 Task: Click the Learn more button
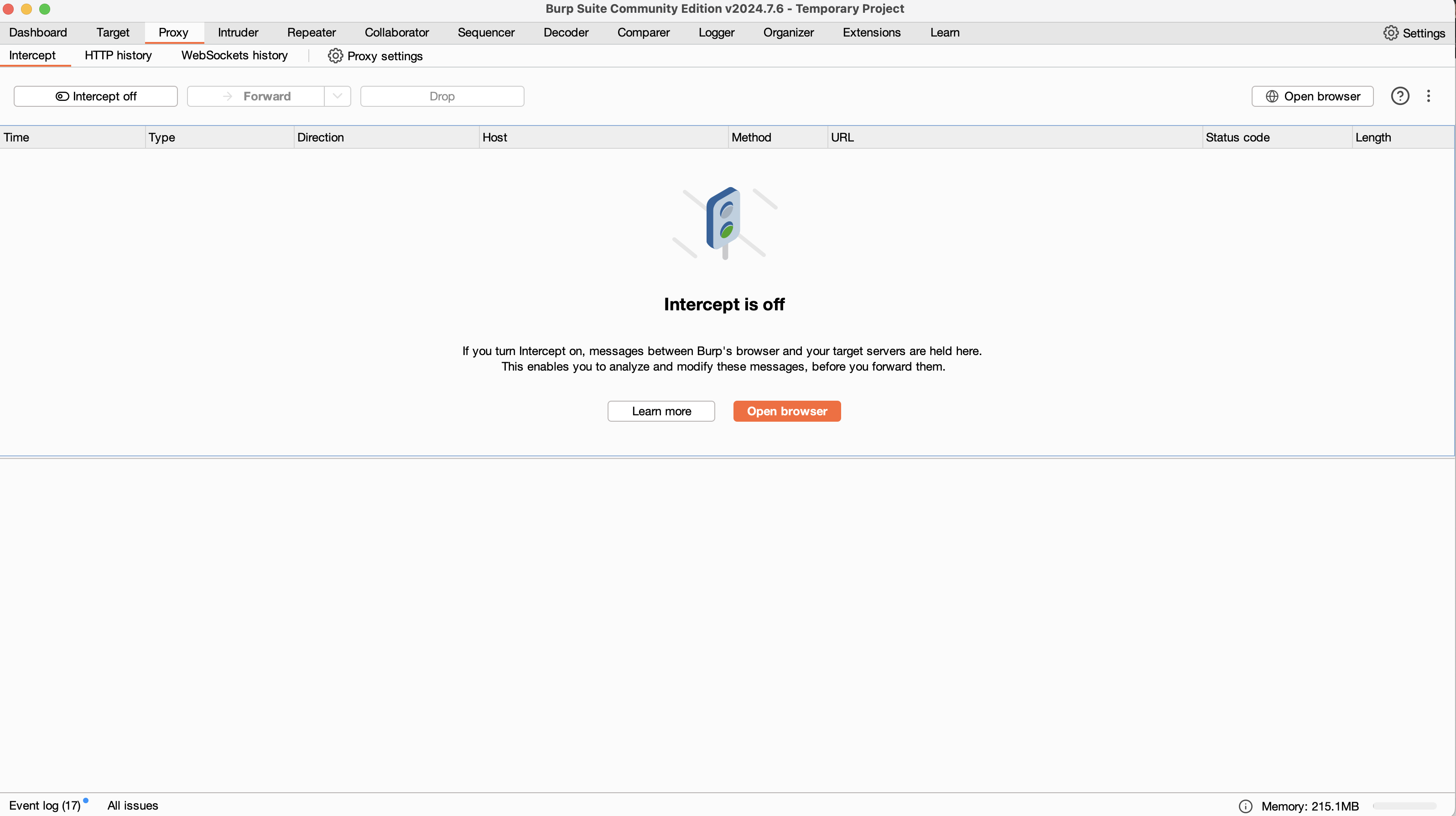click(661, 411)
